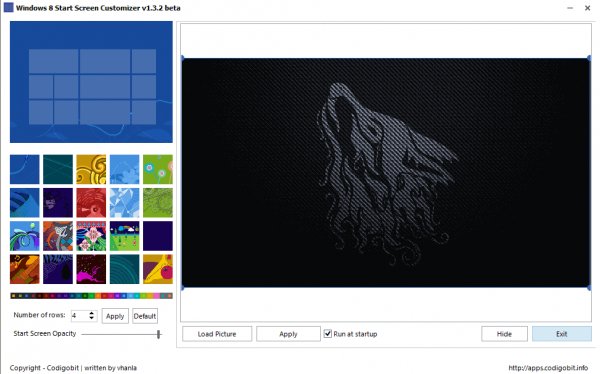600x374 pixels.
Task: Apply the loaded wolf picture
Action: coord(288,334)
